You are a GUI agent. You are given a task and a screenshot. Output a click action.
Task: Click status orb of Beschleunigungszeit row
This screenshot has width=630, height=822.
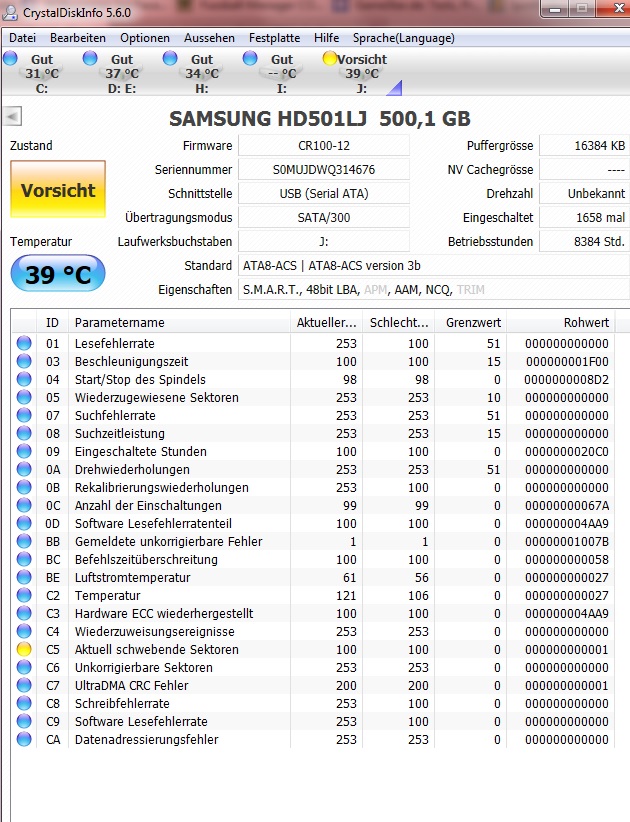coord(24,361)
